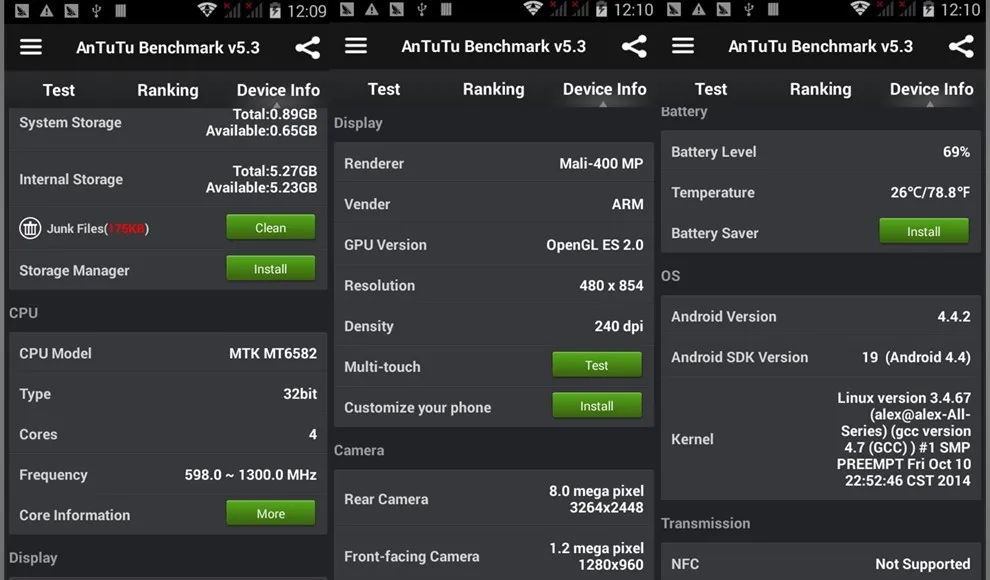The image size is (990, 580).
Task: Click System Storage row label
Action: coord(70,122)
